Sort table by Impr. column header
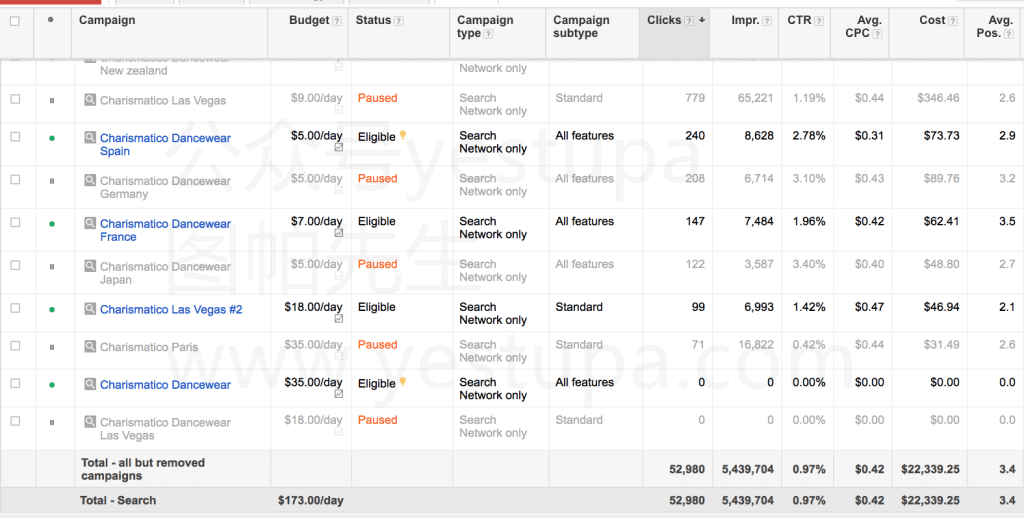1024x518 pixels. tap(745, 20)
